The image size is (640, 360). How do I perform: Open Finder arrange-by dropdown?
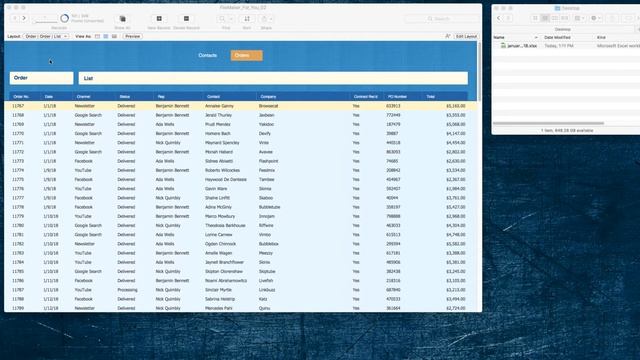tap(579, 18)
